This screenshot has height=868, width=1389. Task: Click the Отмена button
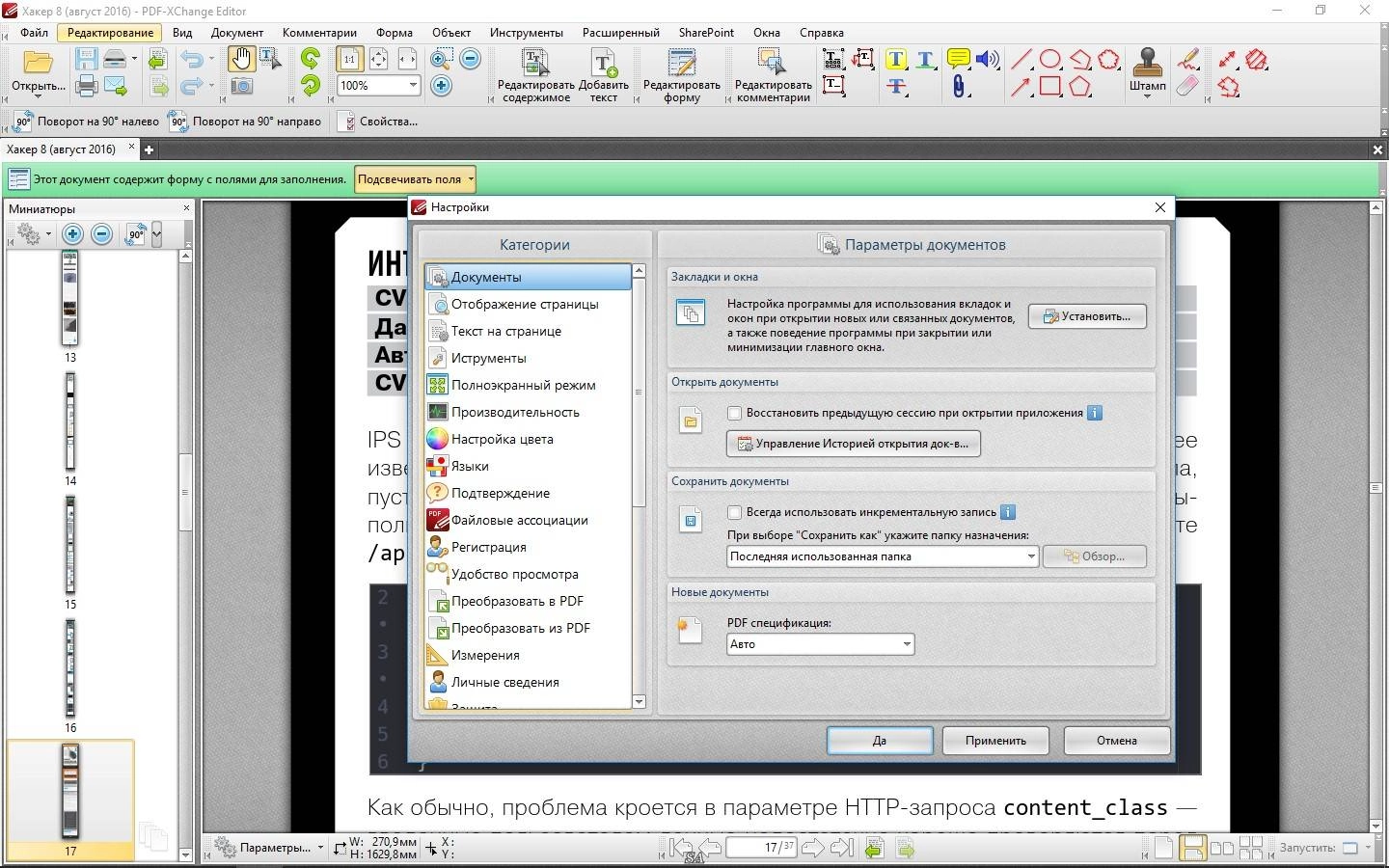tap(1117, 741)
